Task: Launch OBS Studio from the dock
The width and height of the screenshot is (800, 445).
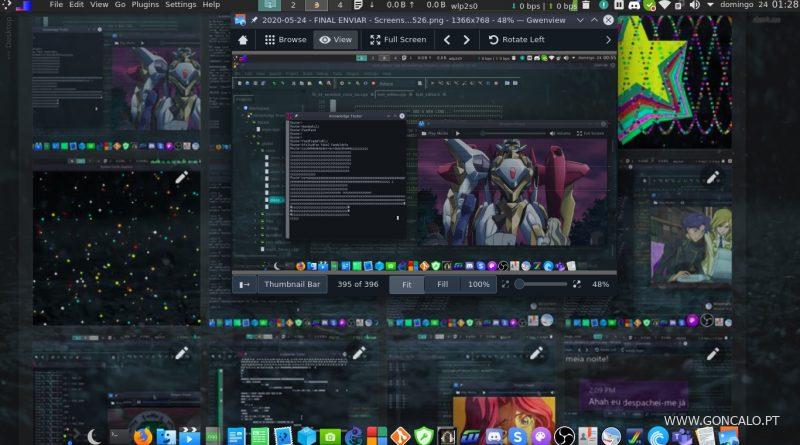Action: point(564,437)
